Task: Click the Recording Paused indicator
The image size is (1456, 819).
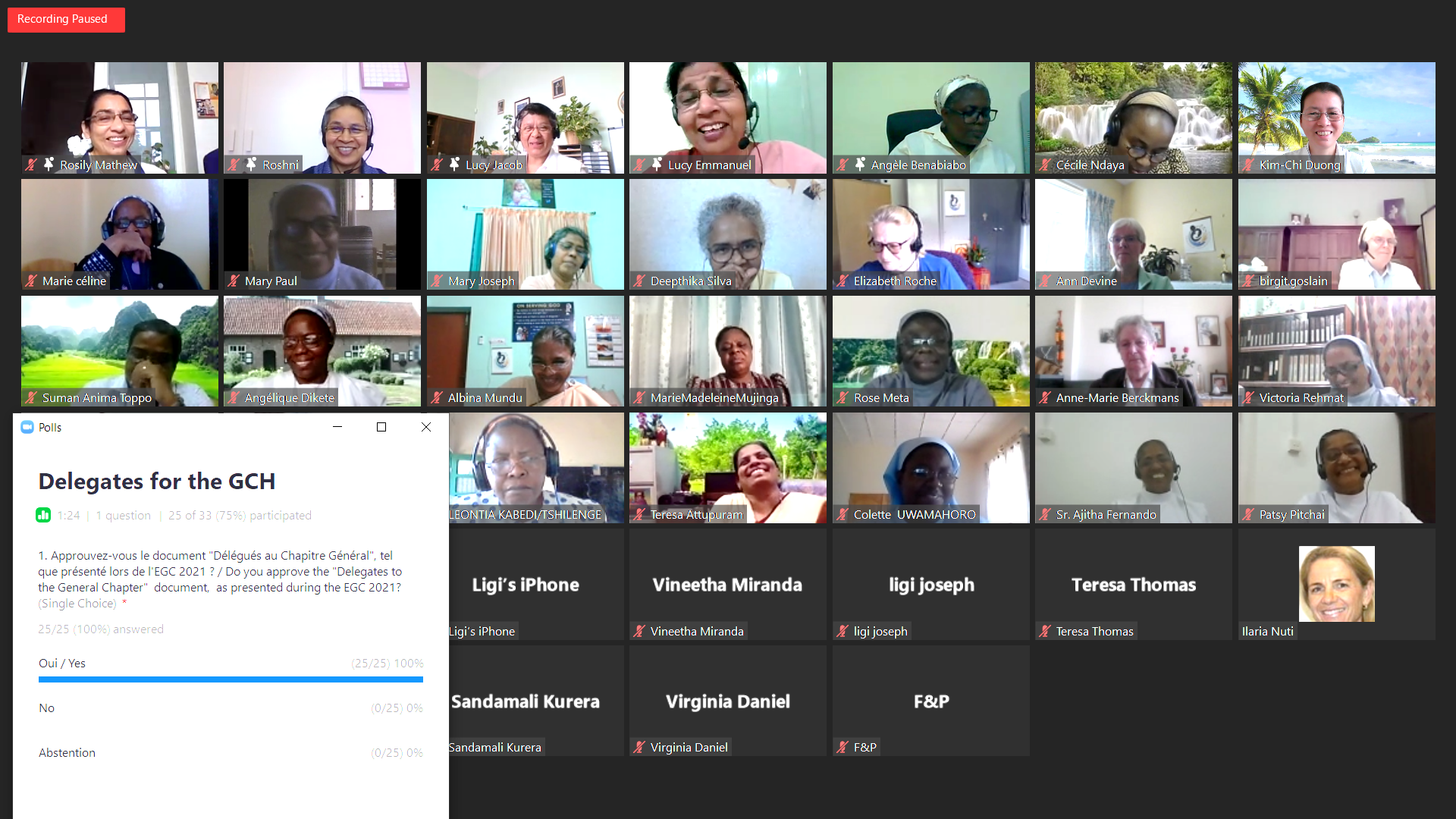Action: tap(66, 20)
